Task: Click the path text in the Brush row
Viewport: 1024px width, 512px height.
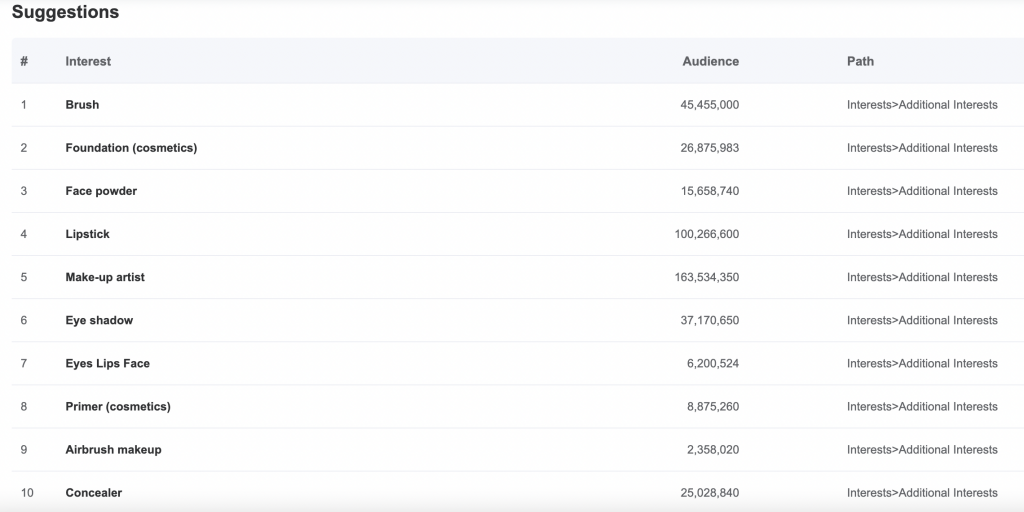Action: tap(922, 104)
